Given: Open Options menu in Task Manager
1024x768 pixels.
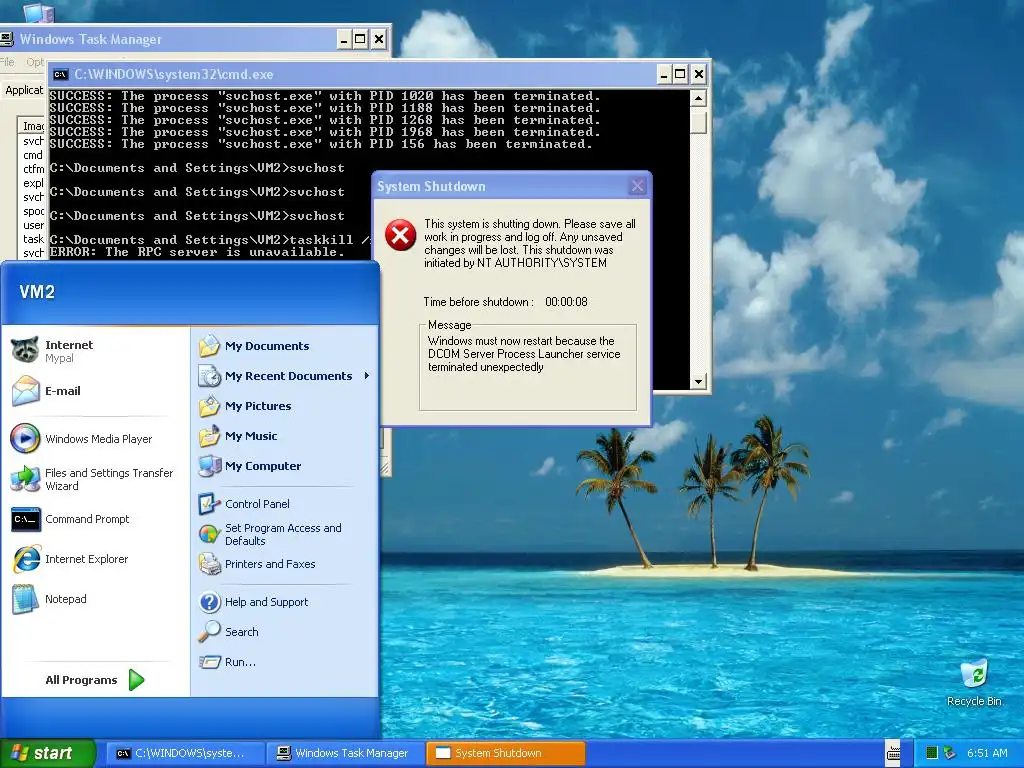Looking at the screenshot, I should click(35, 62).
